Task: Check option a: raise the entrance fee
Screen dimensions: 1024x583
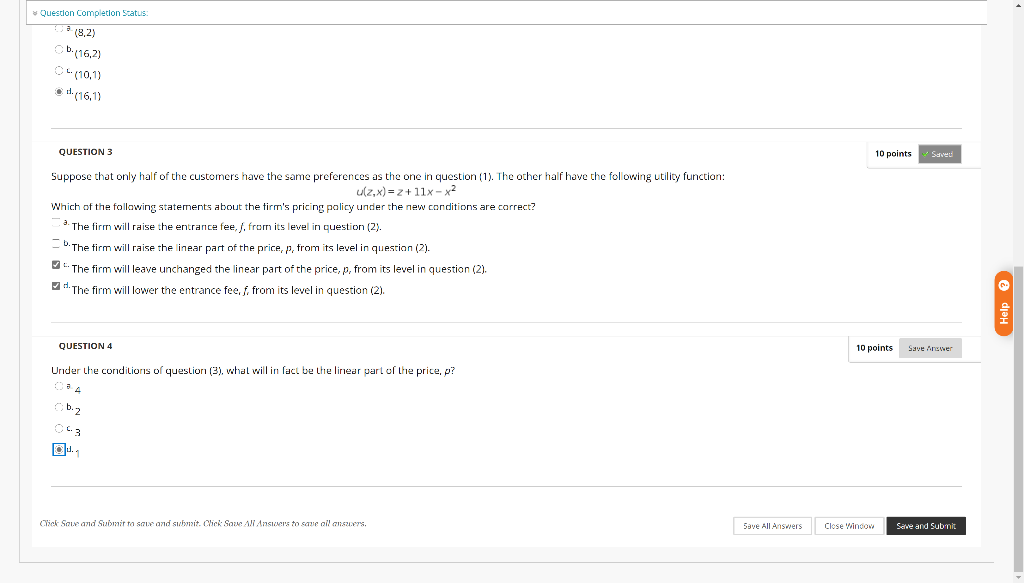Action: click(x=56, y=223)
